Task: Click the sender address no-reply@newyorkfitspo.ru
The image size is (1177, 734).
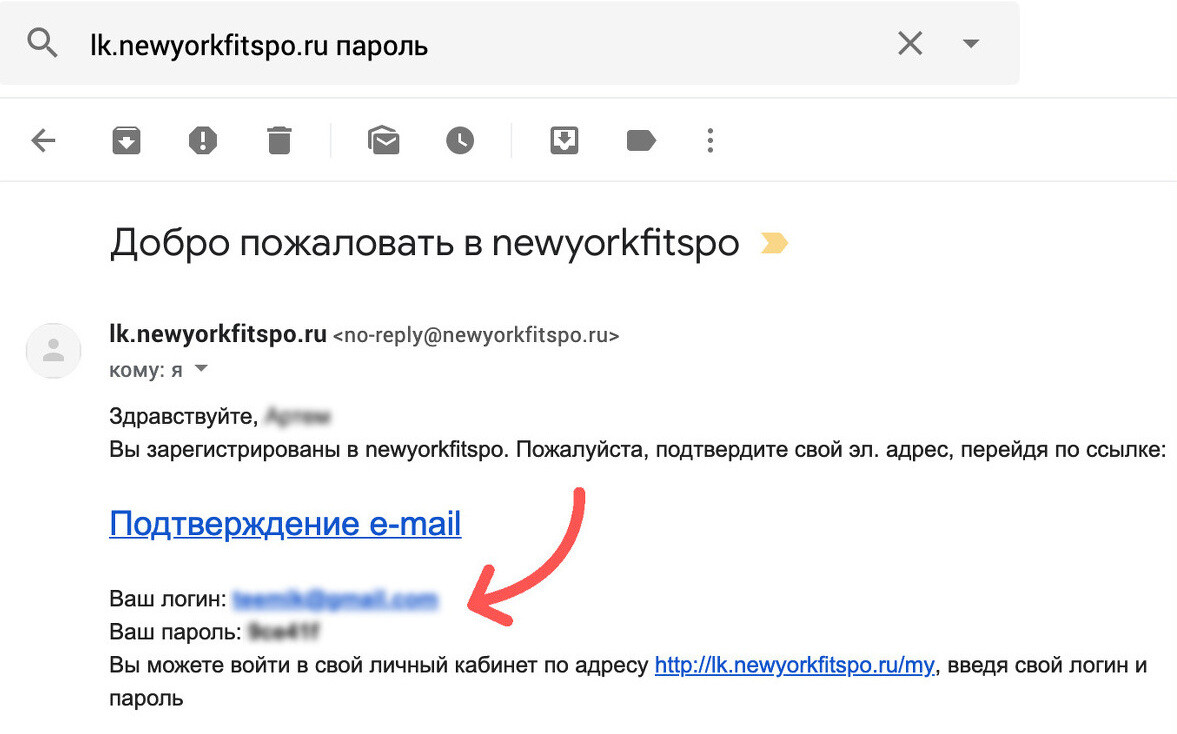Action: (477, 335)
